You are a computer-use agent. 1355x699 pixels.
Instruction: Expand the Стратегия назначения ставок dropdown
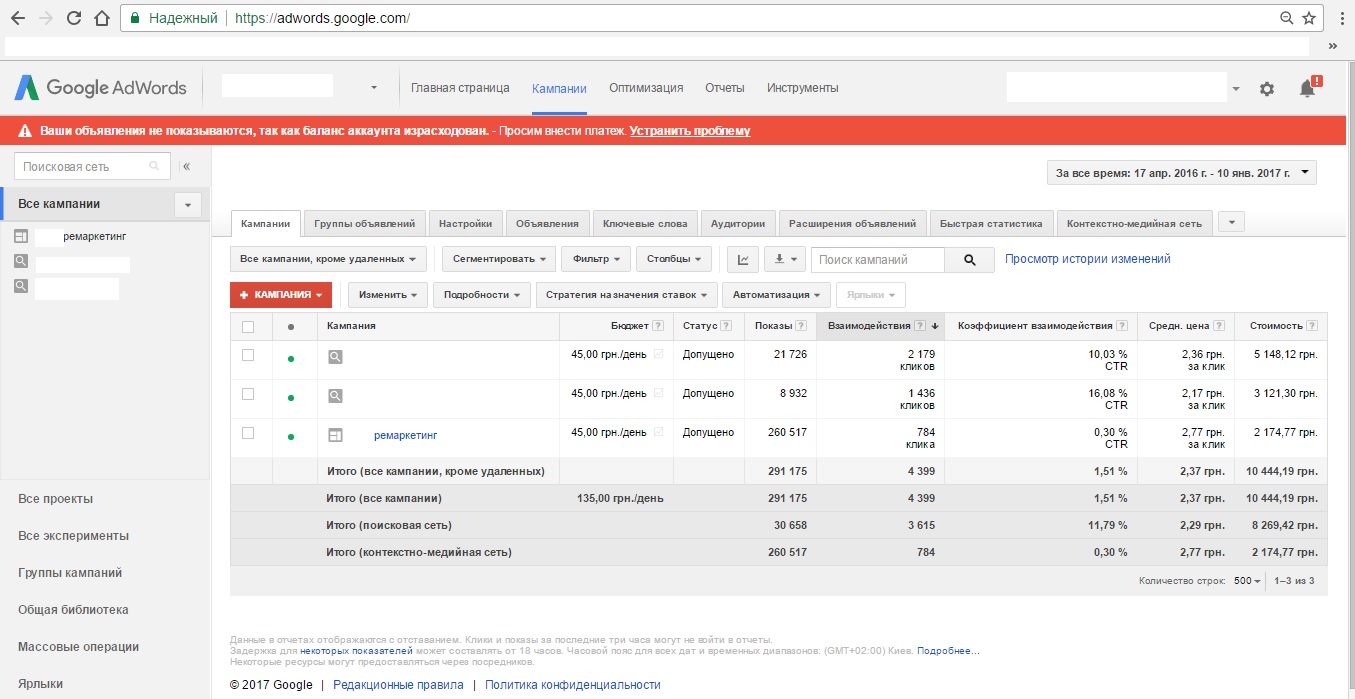(627, 295)
